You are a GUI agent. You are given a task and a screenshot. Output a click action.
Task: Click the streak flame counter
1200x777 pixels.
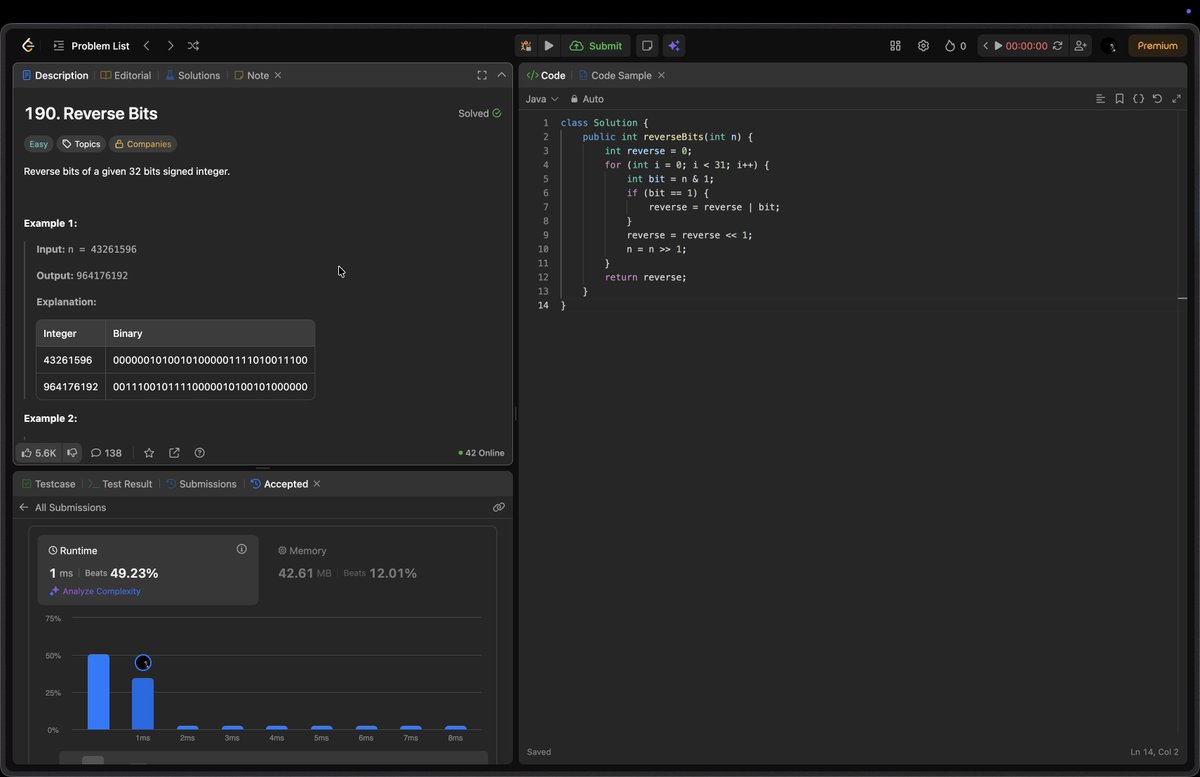pos(955,46)
